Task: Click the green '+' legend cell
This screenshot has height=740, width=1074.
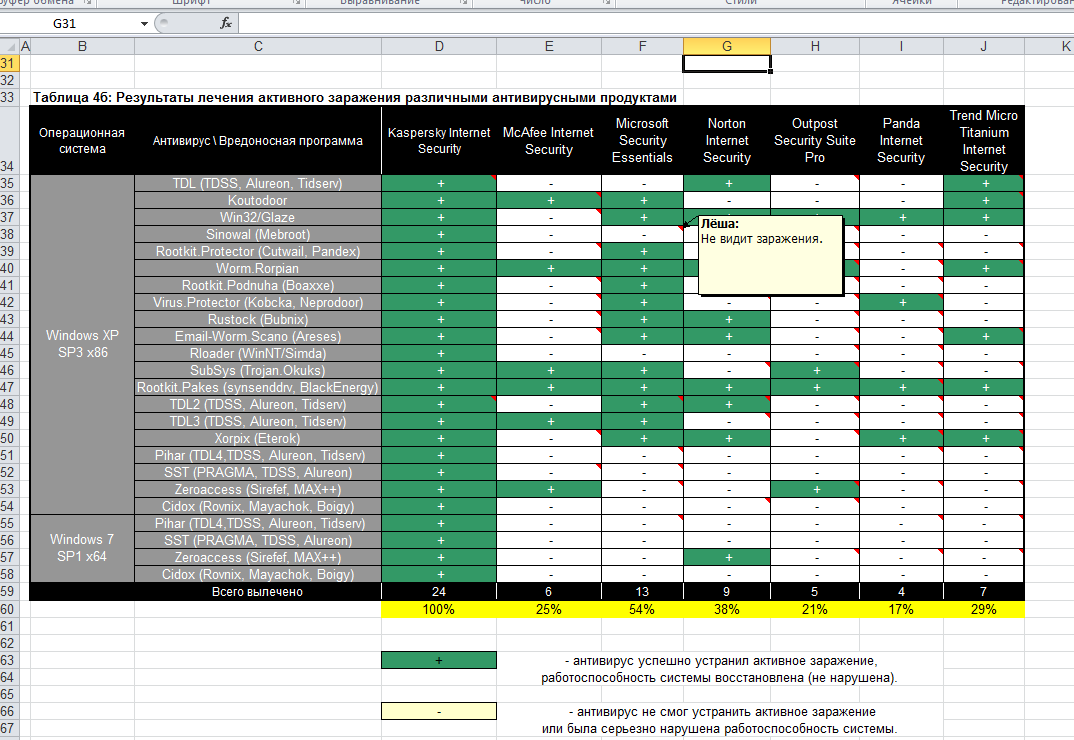Action: tap(439, 661)
